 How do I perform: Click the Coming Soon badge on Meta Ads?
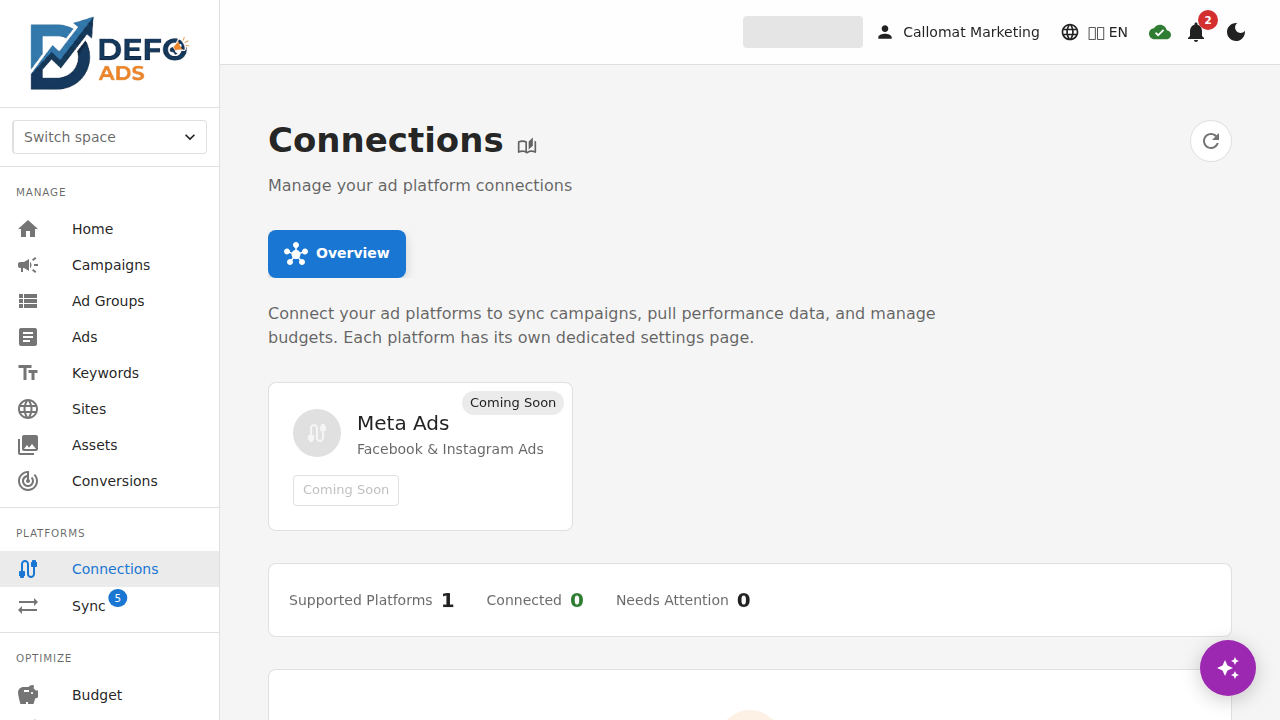tap(513, 403)
